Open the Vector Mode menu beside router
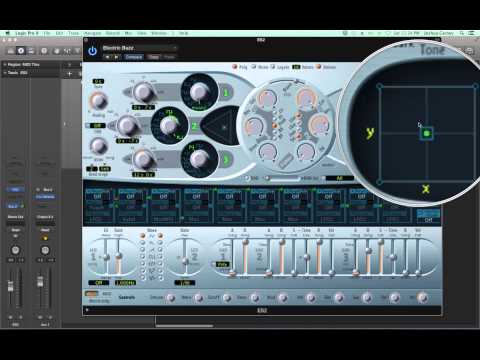Image resolution: width=480 pixels, height=360 pixels. click(428, 220)
